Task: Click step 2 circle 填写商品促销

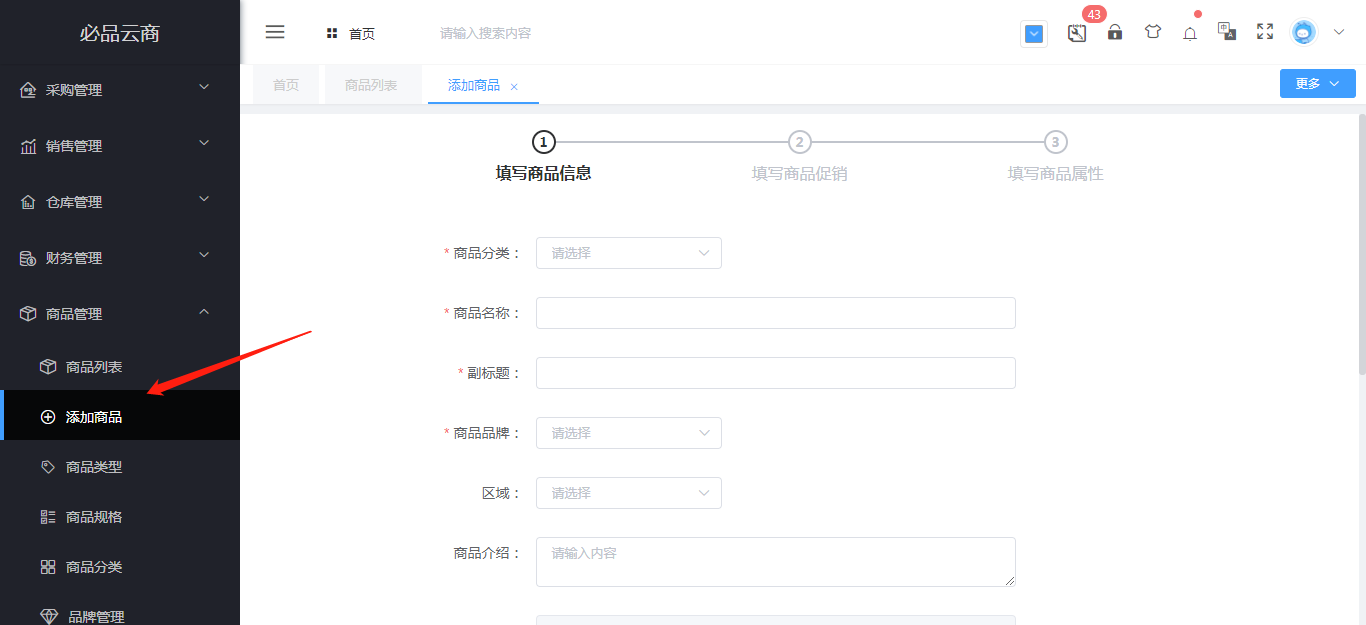Action: tap(800, 142)
